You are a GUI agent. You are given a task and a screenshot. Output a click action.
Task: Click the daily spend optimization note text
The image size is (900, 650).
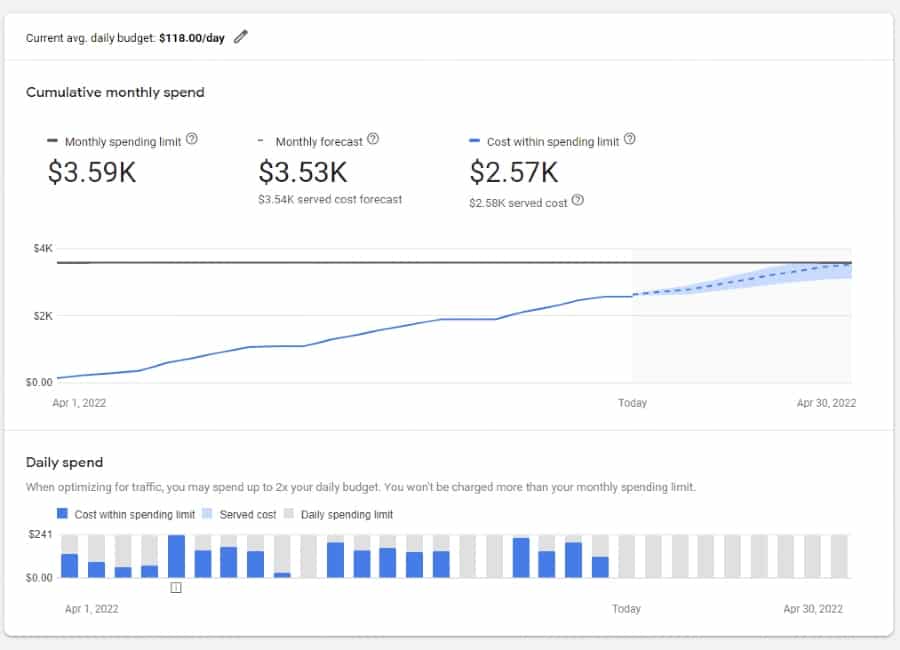coord(360,487)
